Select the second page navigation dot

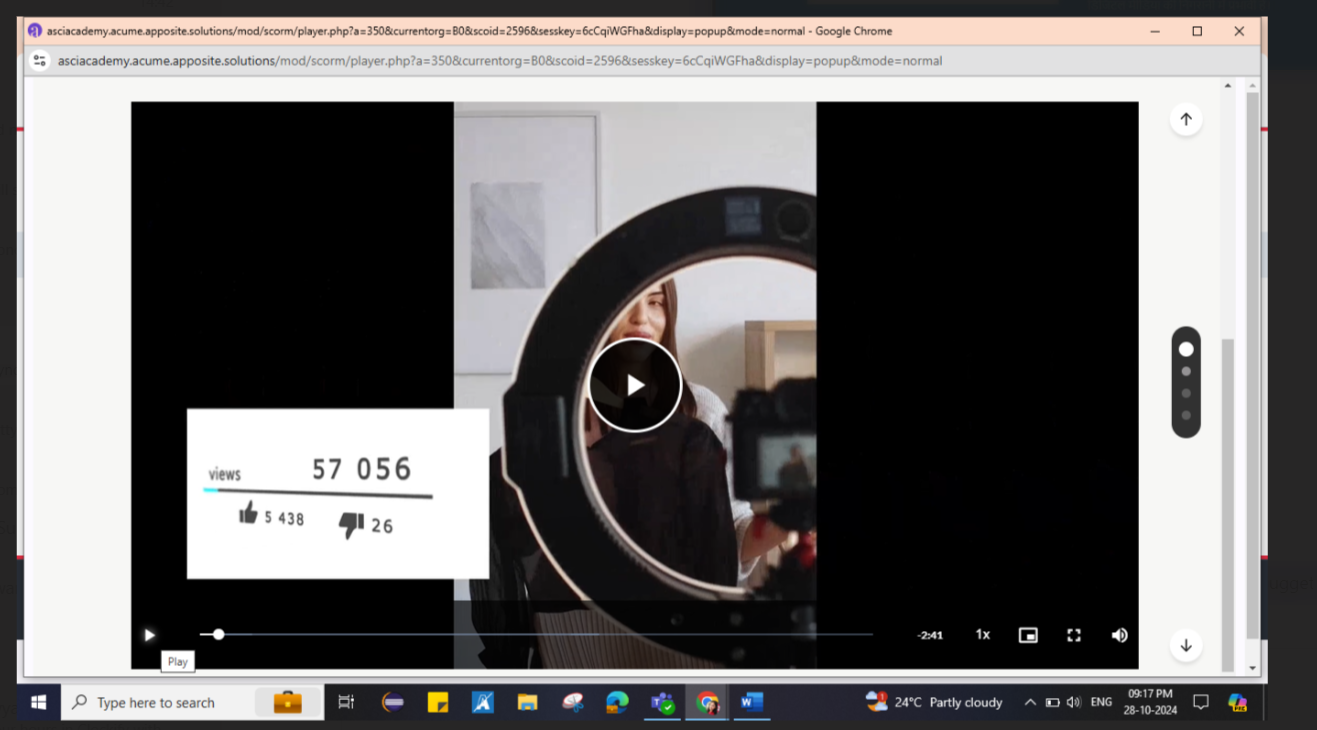1186,371
